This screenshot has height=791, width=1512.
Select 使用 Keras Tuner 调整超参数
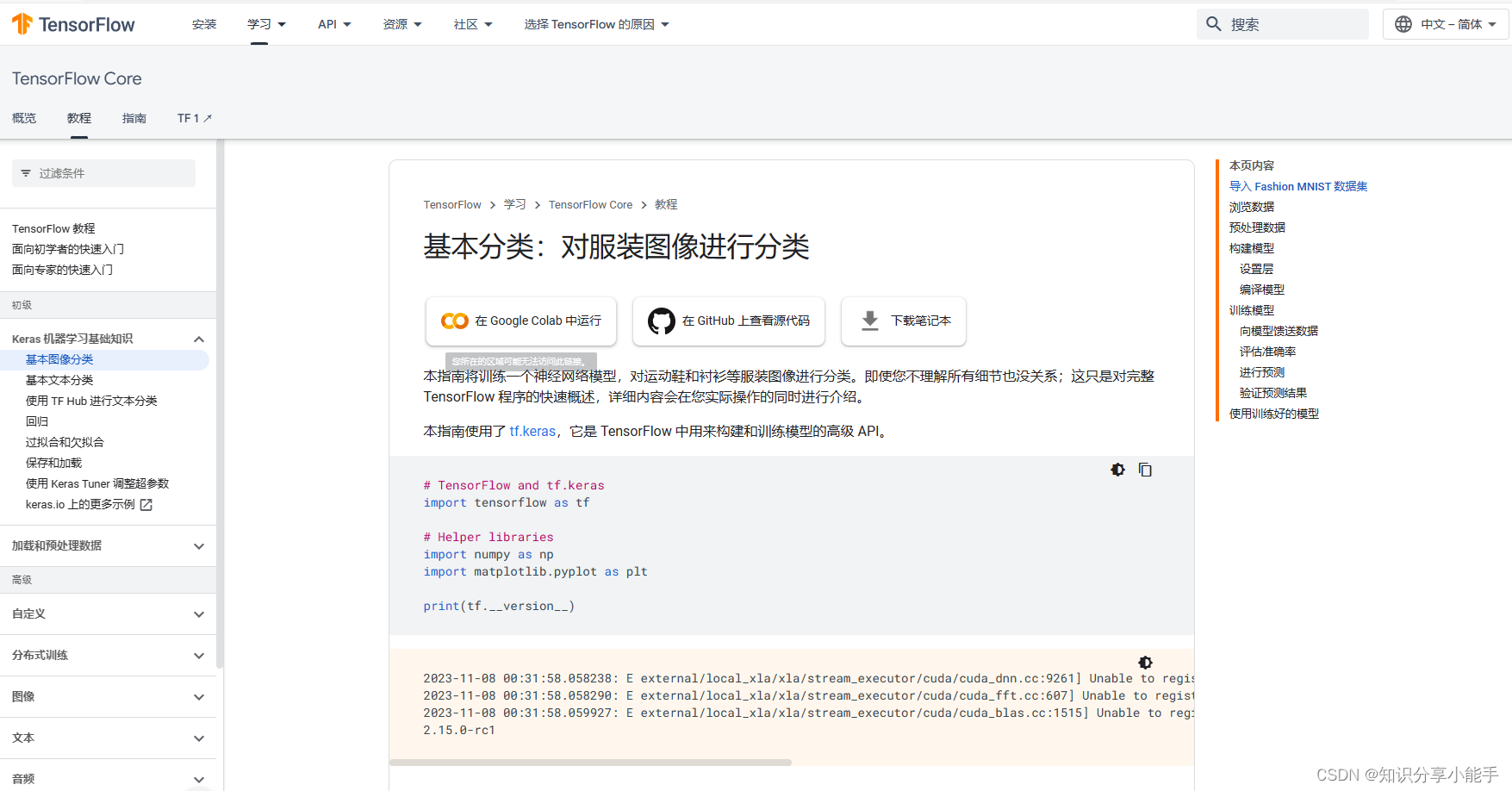[x=97, y=483]
